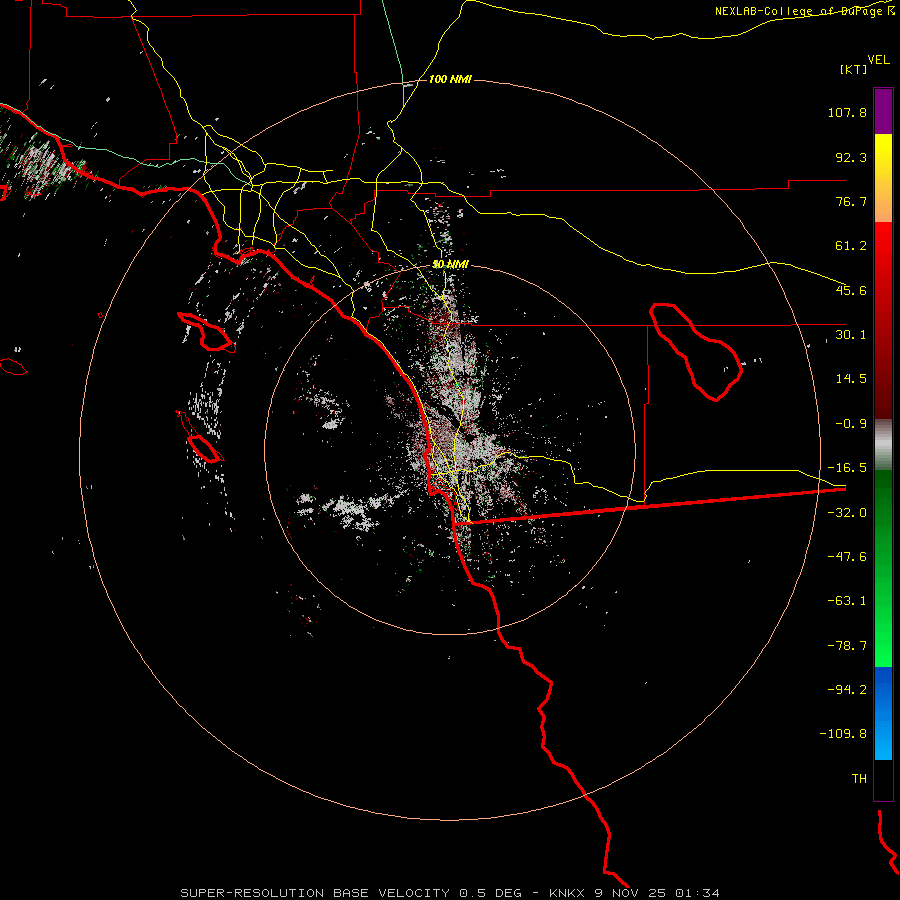Viewport: 900px width, 900px height.
Task: Click the yellow segment of velocity color bar
Action: 883,177
